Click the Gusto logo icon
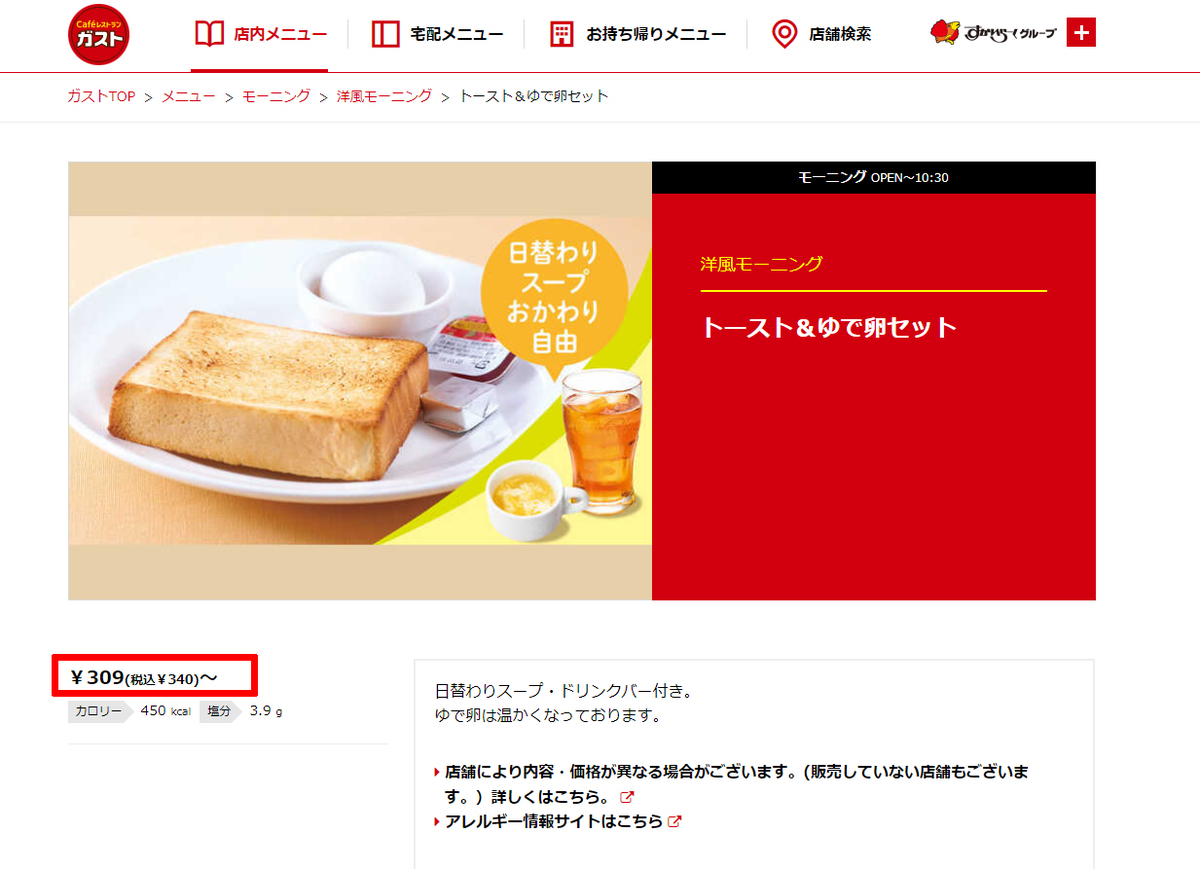 [x=98, y=34]
